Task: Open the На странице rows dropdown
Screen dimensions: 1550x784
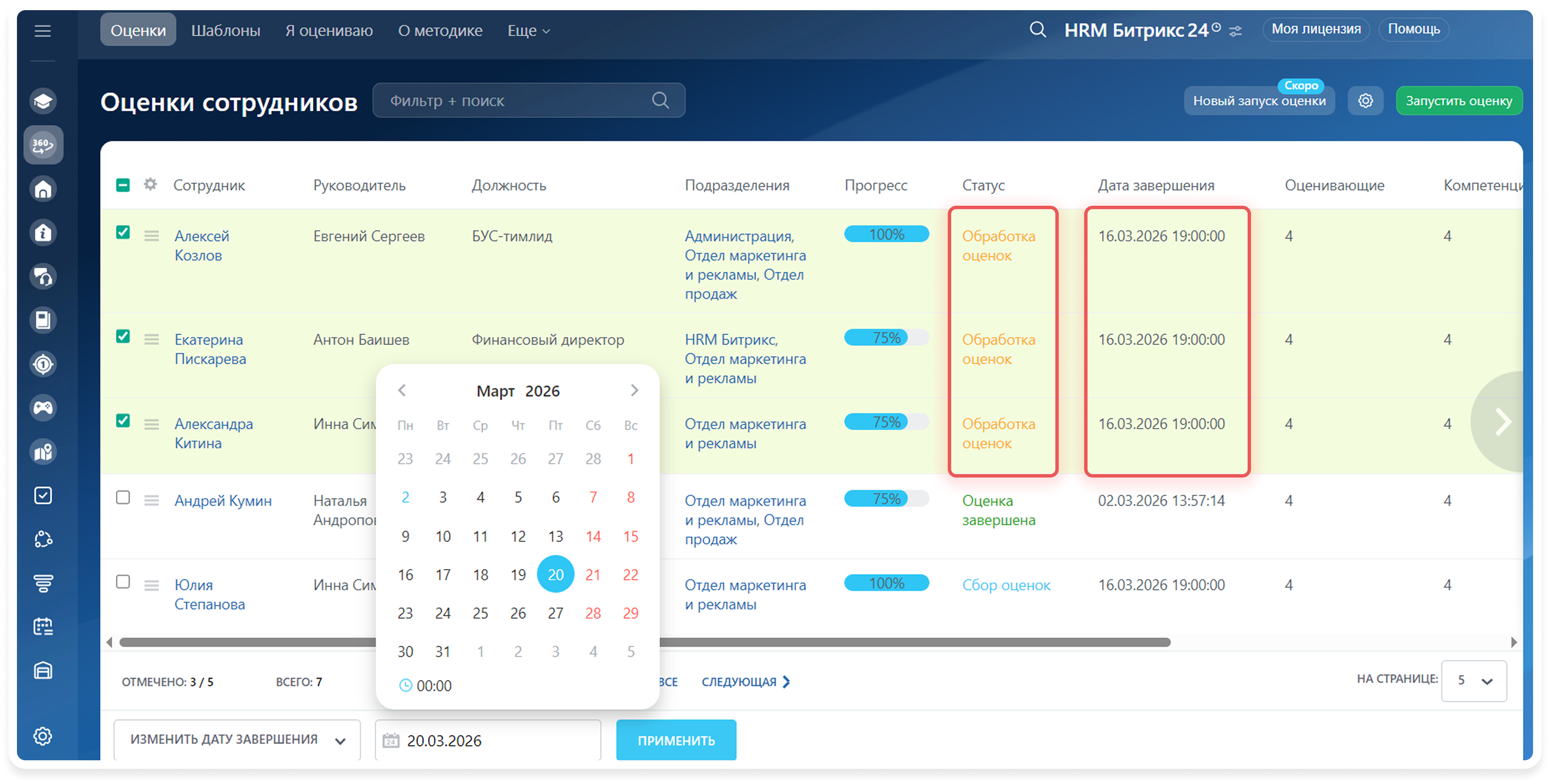Action: point(1474,681)
